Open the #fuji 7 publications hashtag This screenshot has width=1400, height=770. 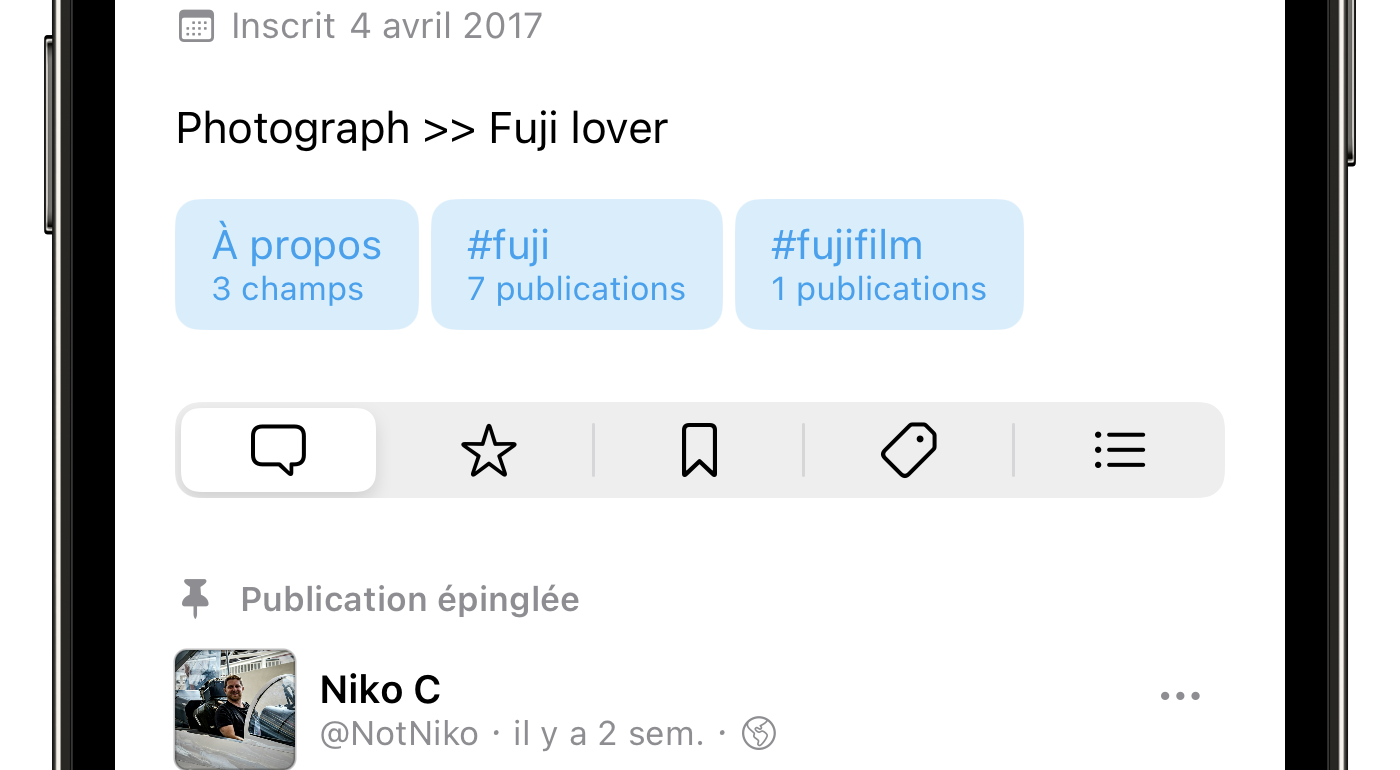click(x=577, y=264)
